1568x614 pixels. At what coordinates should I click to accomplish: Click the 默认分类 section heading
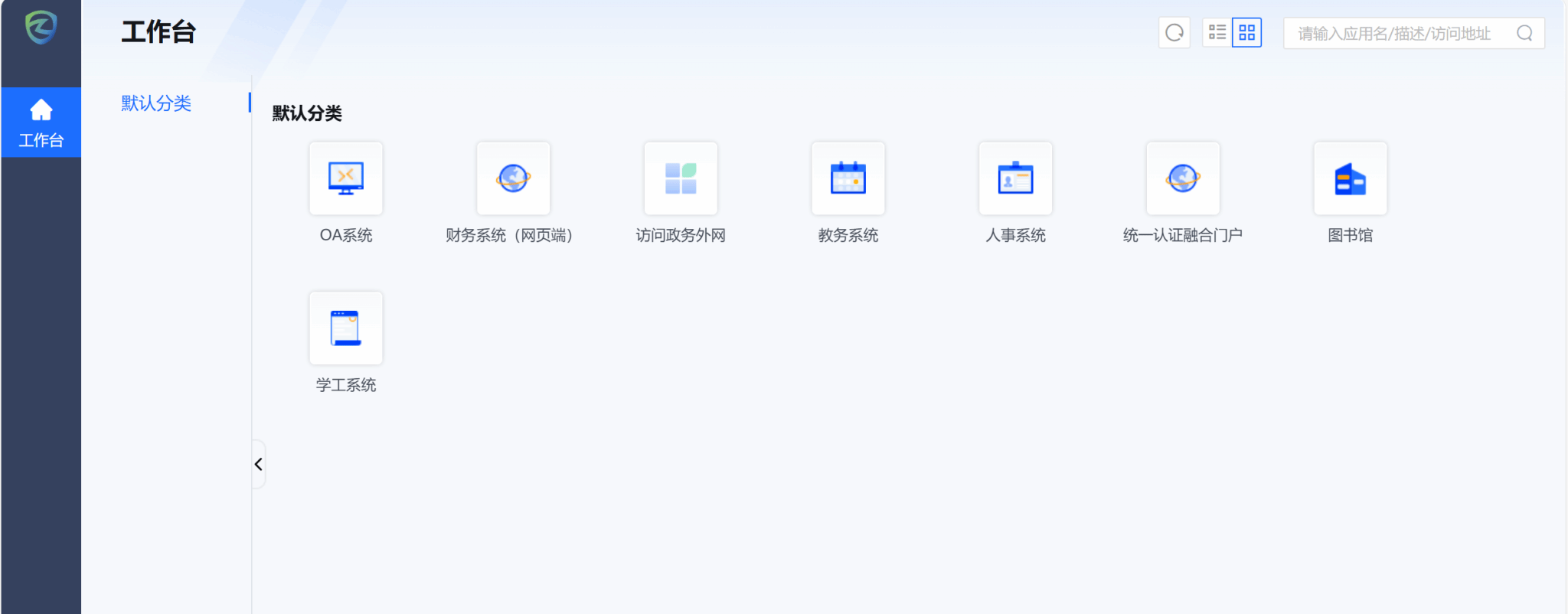tap(307, 113)
